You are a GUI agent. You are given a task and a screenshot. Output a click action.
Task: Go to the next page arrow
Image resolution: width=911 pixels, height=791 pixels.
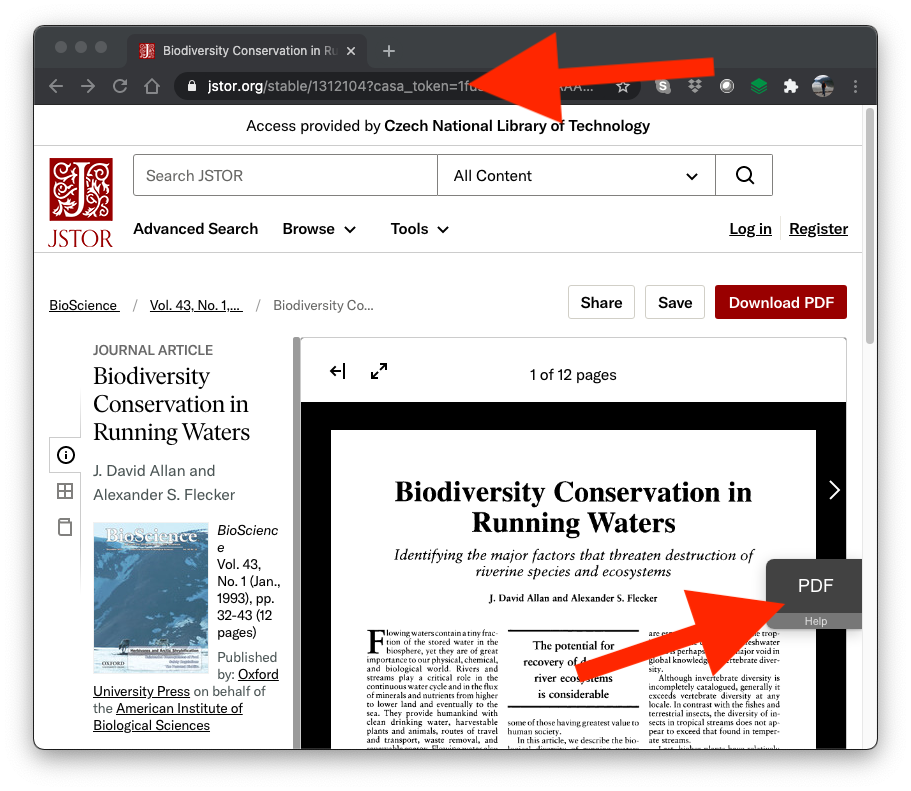tap(834, 490)
